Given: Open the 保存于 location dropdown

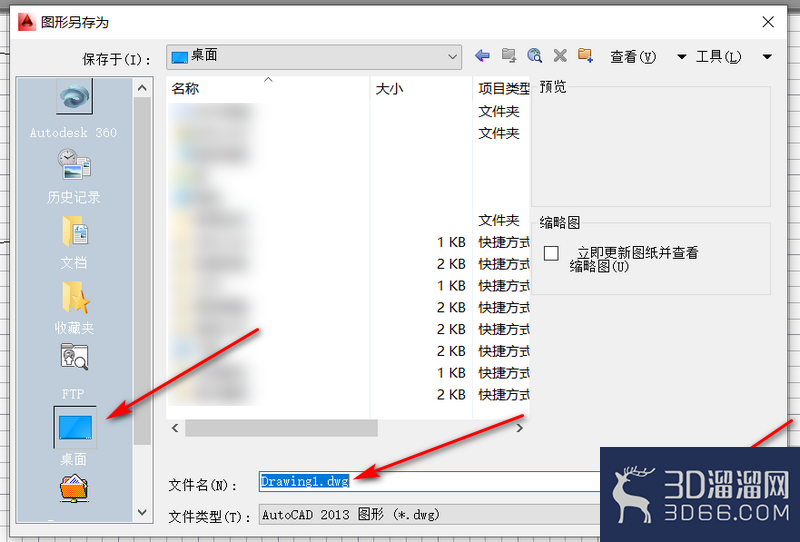Looking at the screenshot, I should (314, 57).
